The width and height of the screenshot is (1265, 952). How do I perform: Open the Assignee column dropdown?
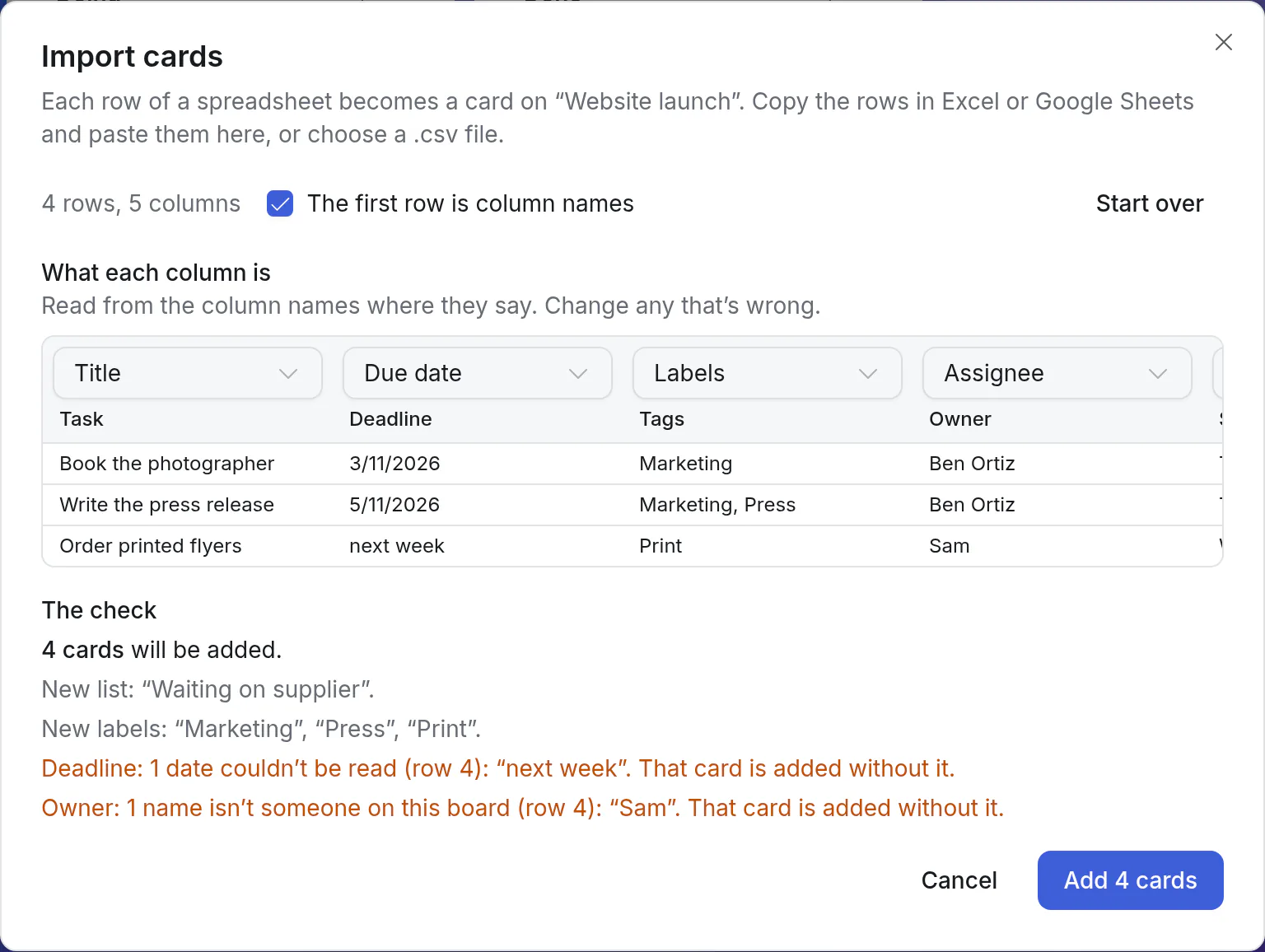(1057, 373)
